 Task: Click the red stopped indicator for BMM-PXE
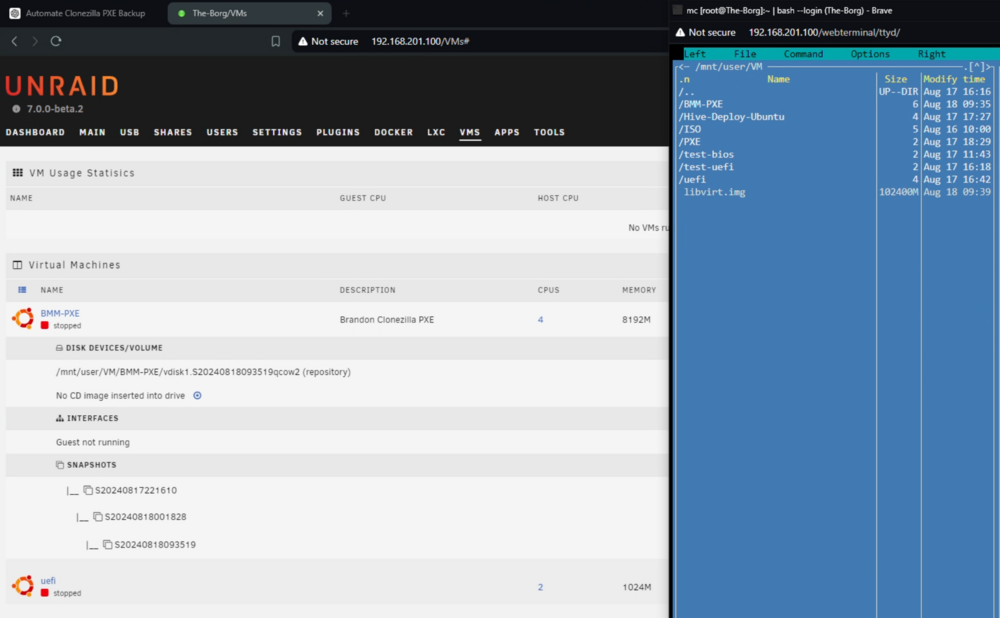coord(45,325)
